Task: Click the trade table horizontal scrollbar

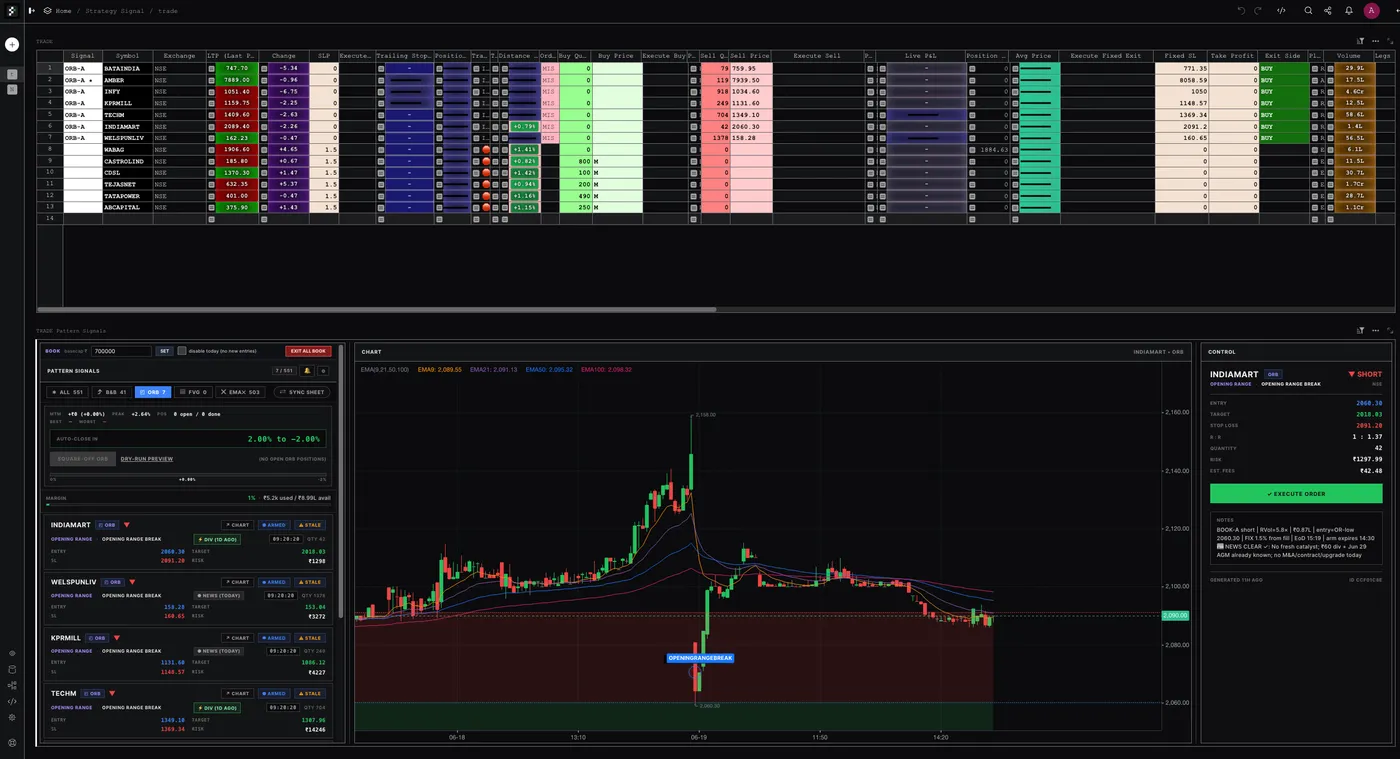Action: (x=376, y=310)
